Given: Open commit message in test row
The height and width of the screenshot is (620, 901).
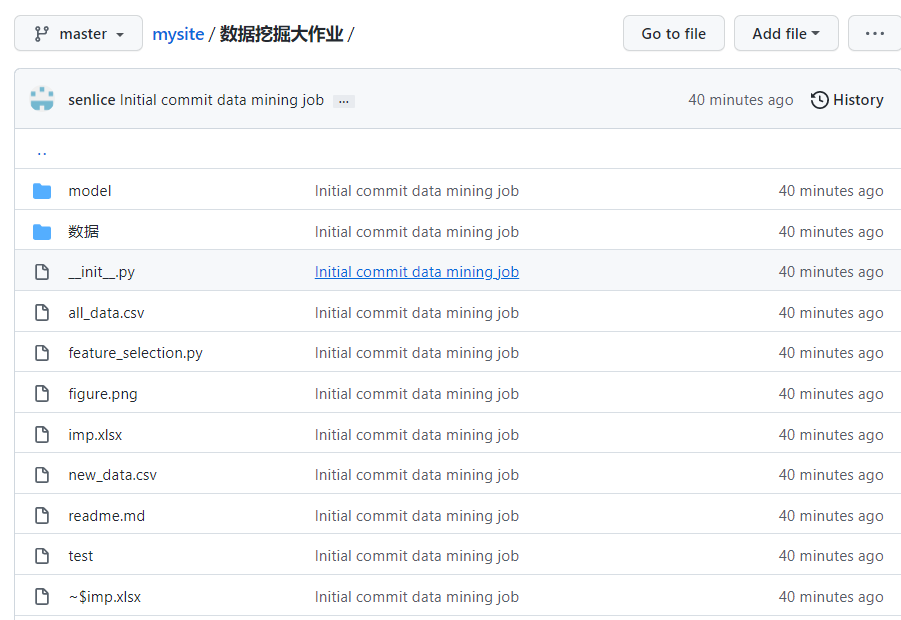Looking at the screenshot, I should pyautogui.click(x=417, y=556).
